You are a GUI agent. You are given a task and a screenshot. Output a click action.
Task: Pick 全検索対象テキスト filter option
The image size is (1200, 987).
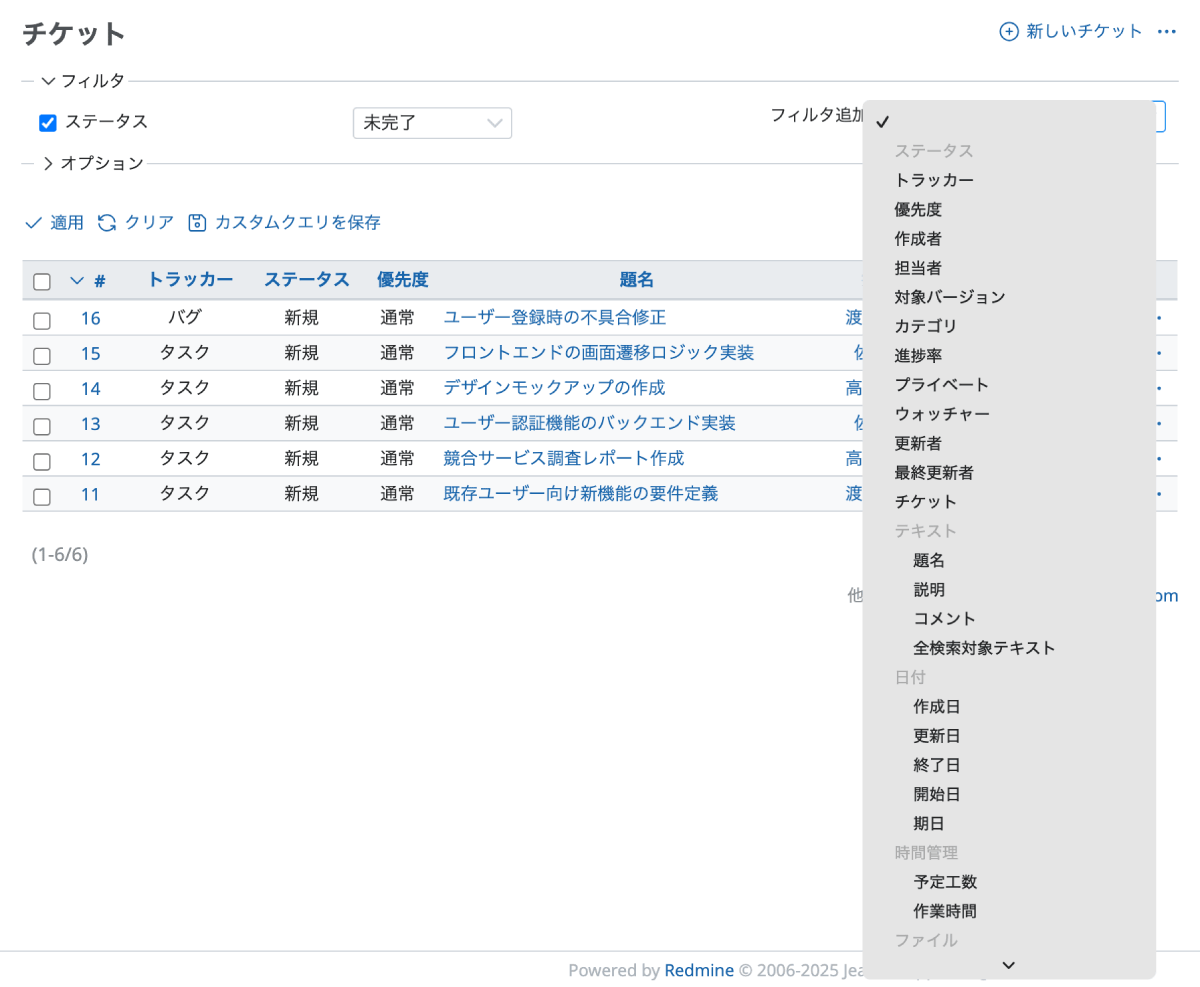984,648
